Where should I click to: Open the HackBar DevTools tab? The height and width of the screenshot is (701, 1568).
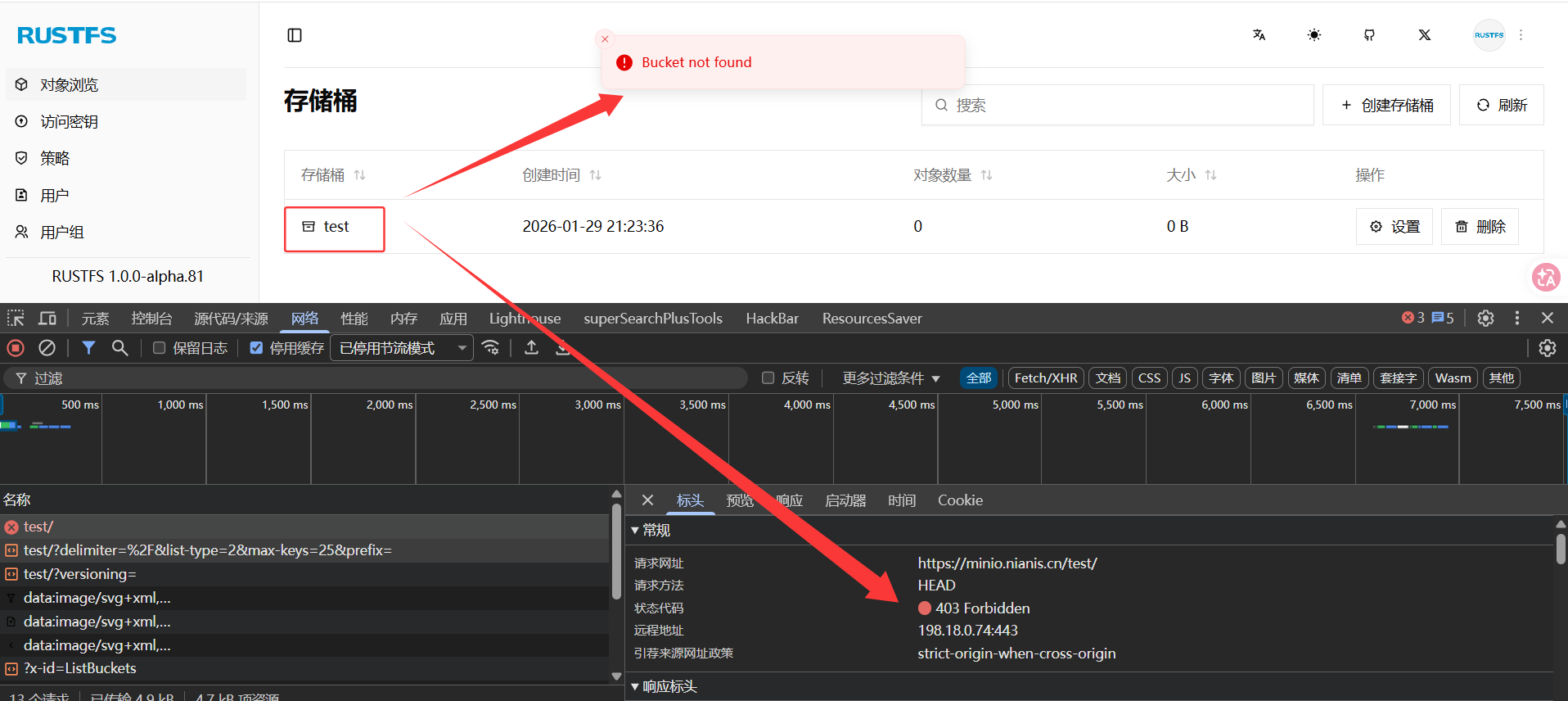pyautogui.click(x=772, y=318)
